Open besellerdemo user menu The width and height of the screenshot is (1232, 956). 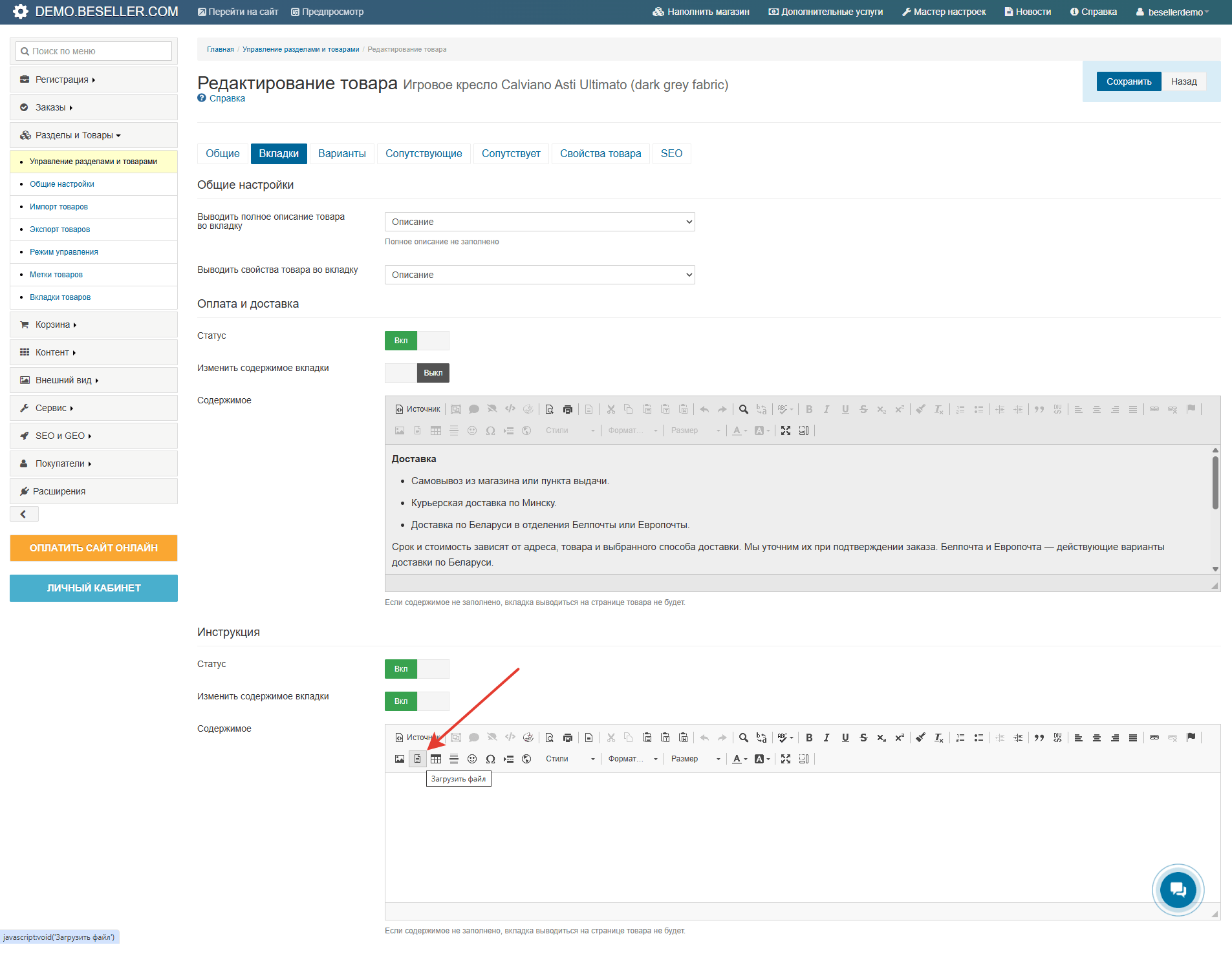tap(1173, 12)
